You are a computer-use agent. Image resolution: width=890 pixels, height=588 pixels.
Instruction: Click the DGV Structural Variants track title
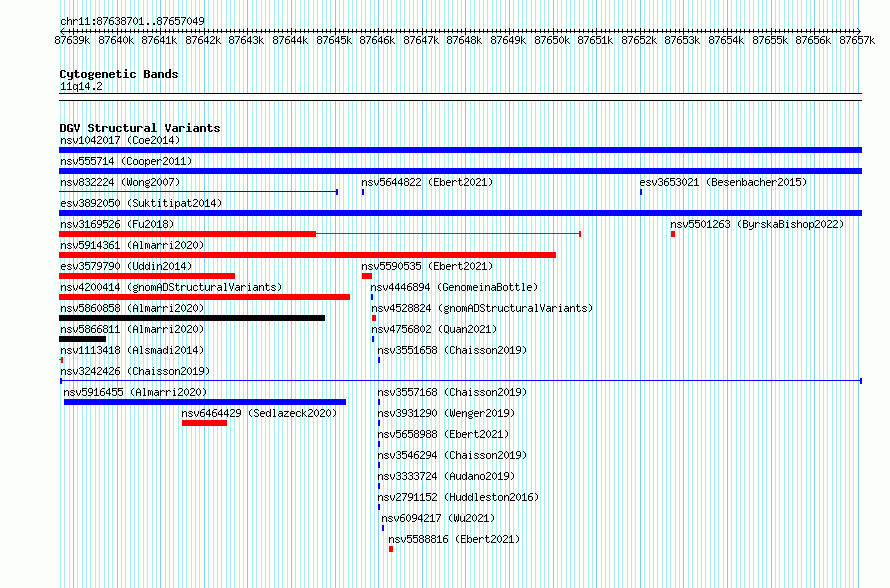coord(140,128)
